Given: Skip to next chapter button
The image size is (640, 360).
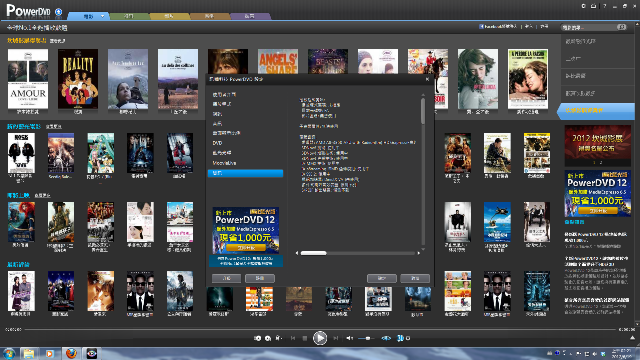Looking at the screenshot, I should click(x=336, y=338).
